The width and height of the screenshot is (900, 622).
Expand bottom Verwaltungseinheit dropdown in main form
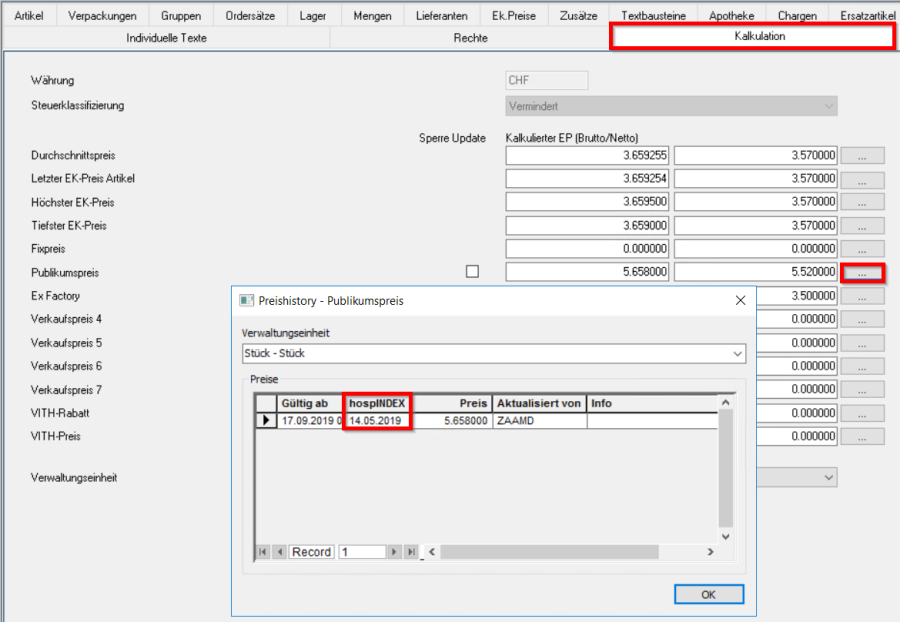click(828, 478)
